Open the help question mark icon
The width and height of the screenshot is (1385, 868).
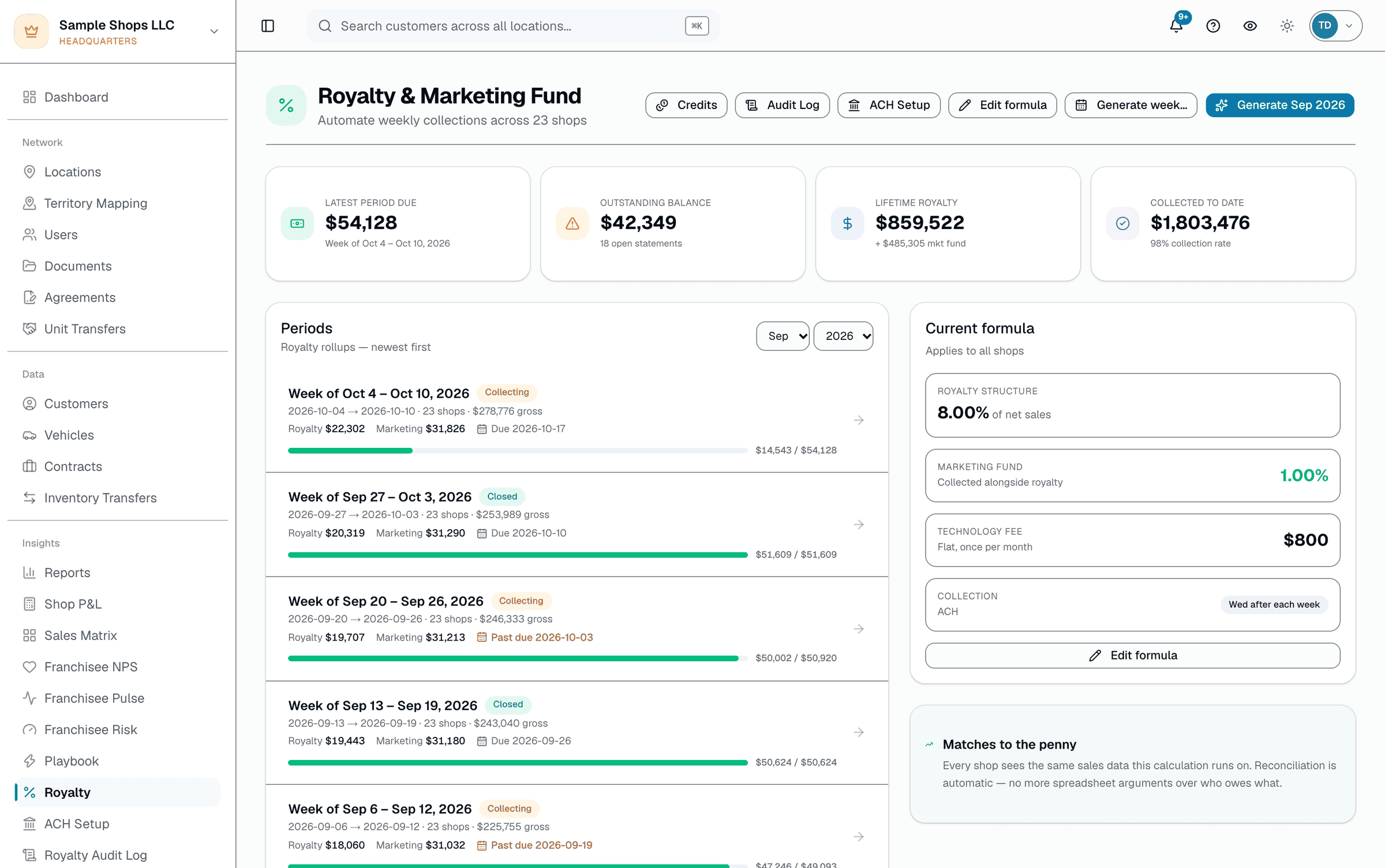(1213, 26)
